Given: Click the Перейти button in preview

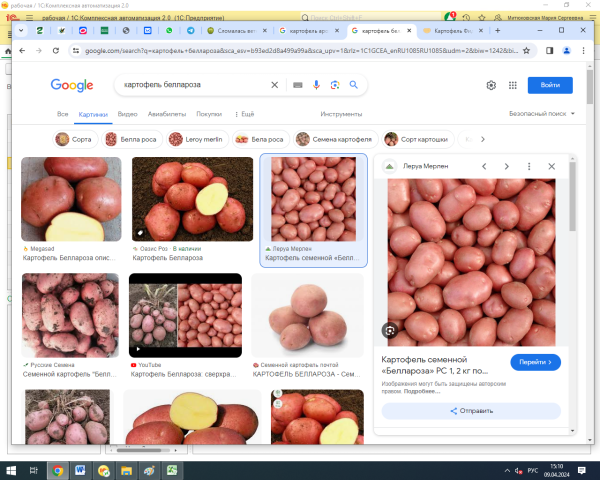Looking at the screenshot, I should [x=535, y=362].
